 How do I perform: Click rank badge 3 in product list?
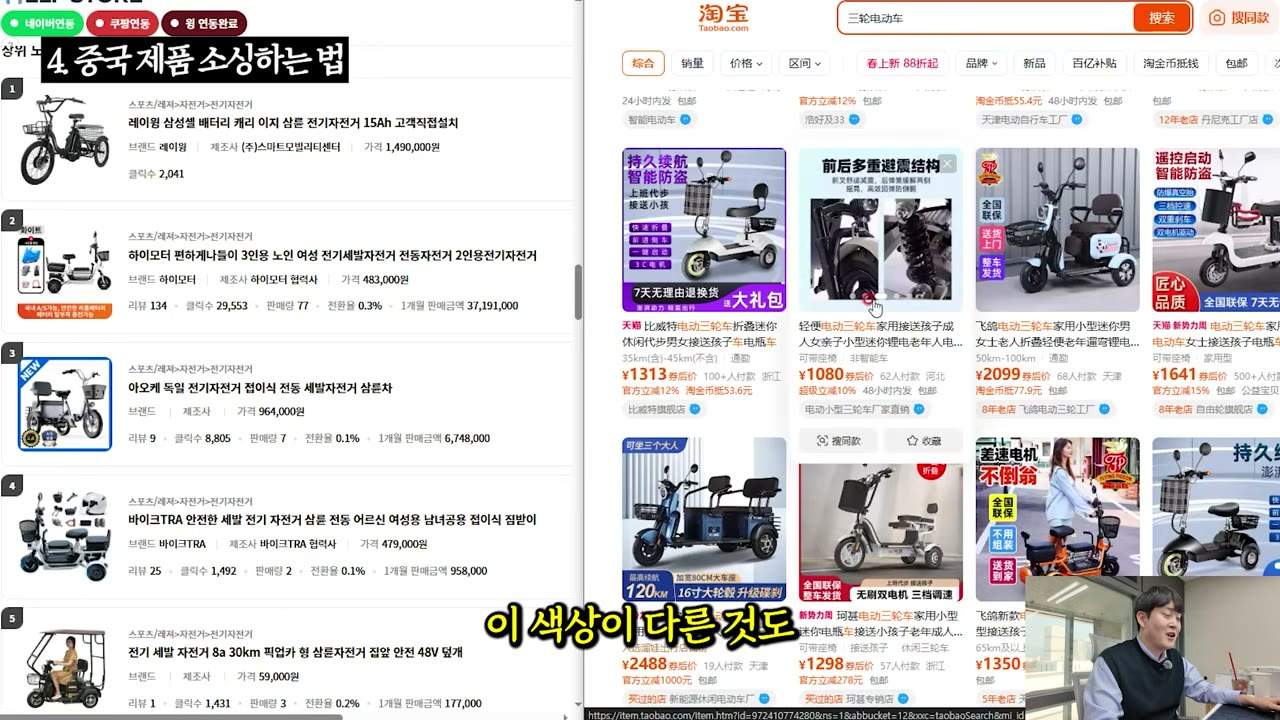pos(12,353)
